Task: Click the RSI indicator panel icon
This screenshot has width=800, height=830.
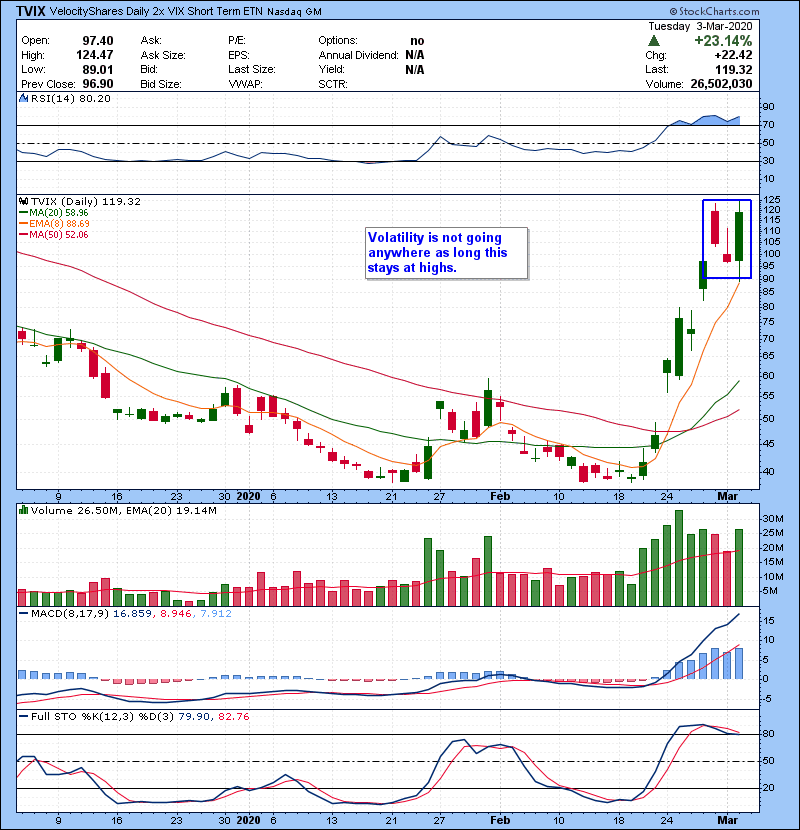Action: pyautogui.click(x=23, y=98)
